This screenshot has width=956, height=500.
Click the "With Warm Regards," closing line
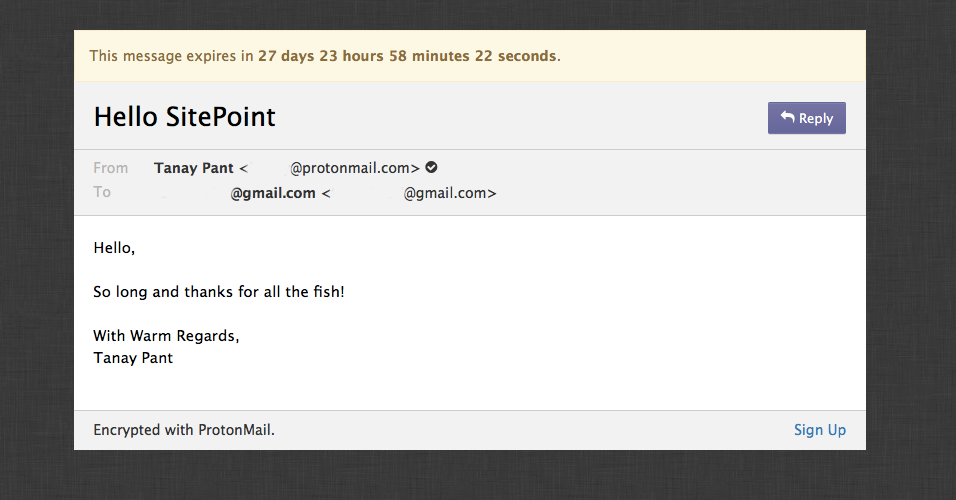point(166,336)
